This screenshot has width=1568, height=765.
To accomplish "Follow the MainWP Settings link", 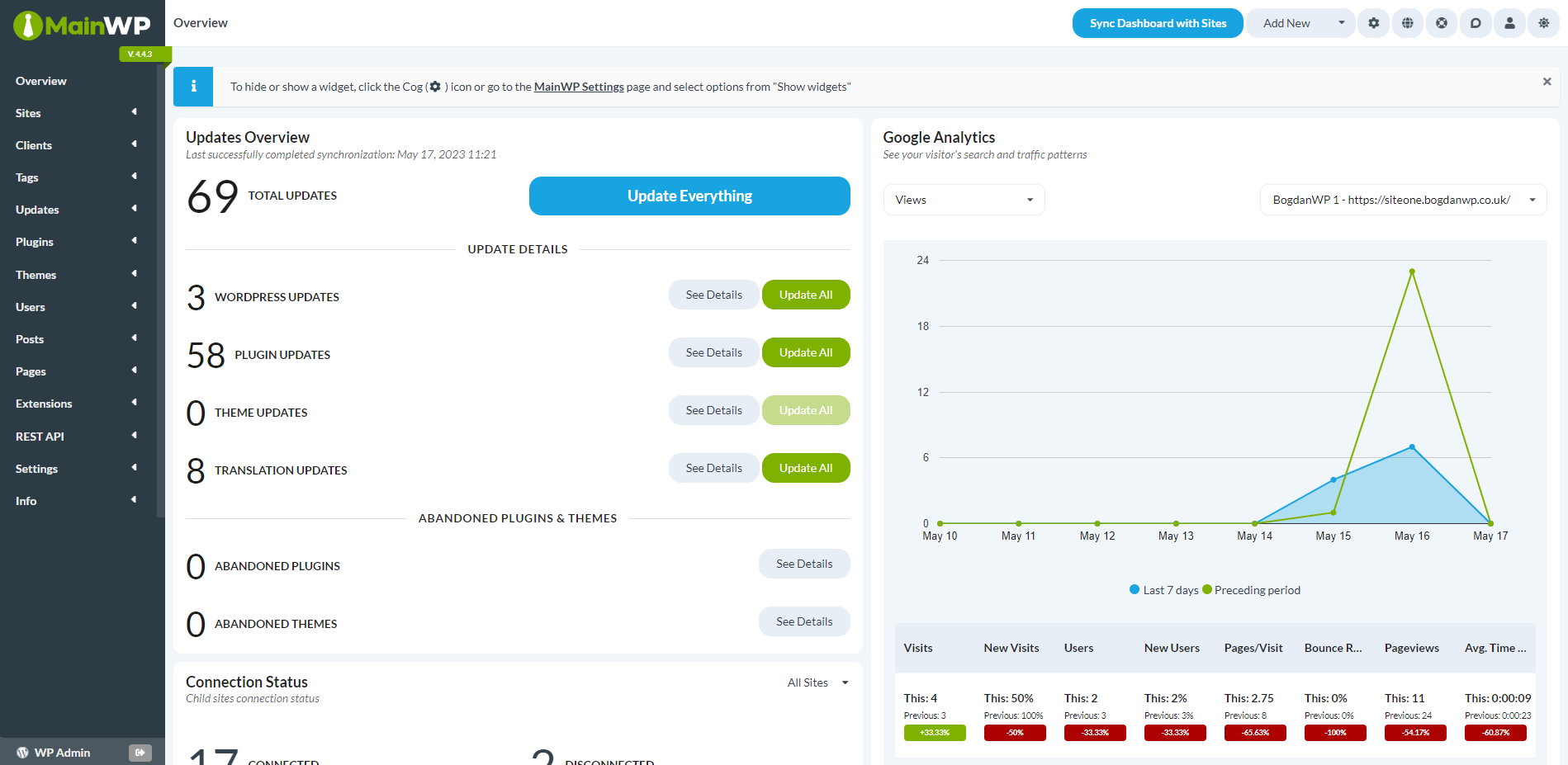I will (x=579, y=87).
